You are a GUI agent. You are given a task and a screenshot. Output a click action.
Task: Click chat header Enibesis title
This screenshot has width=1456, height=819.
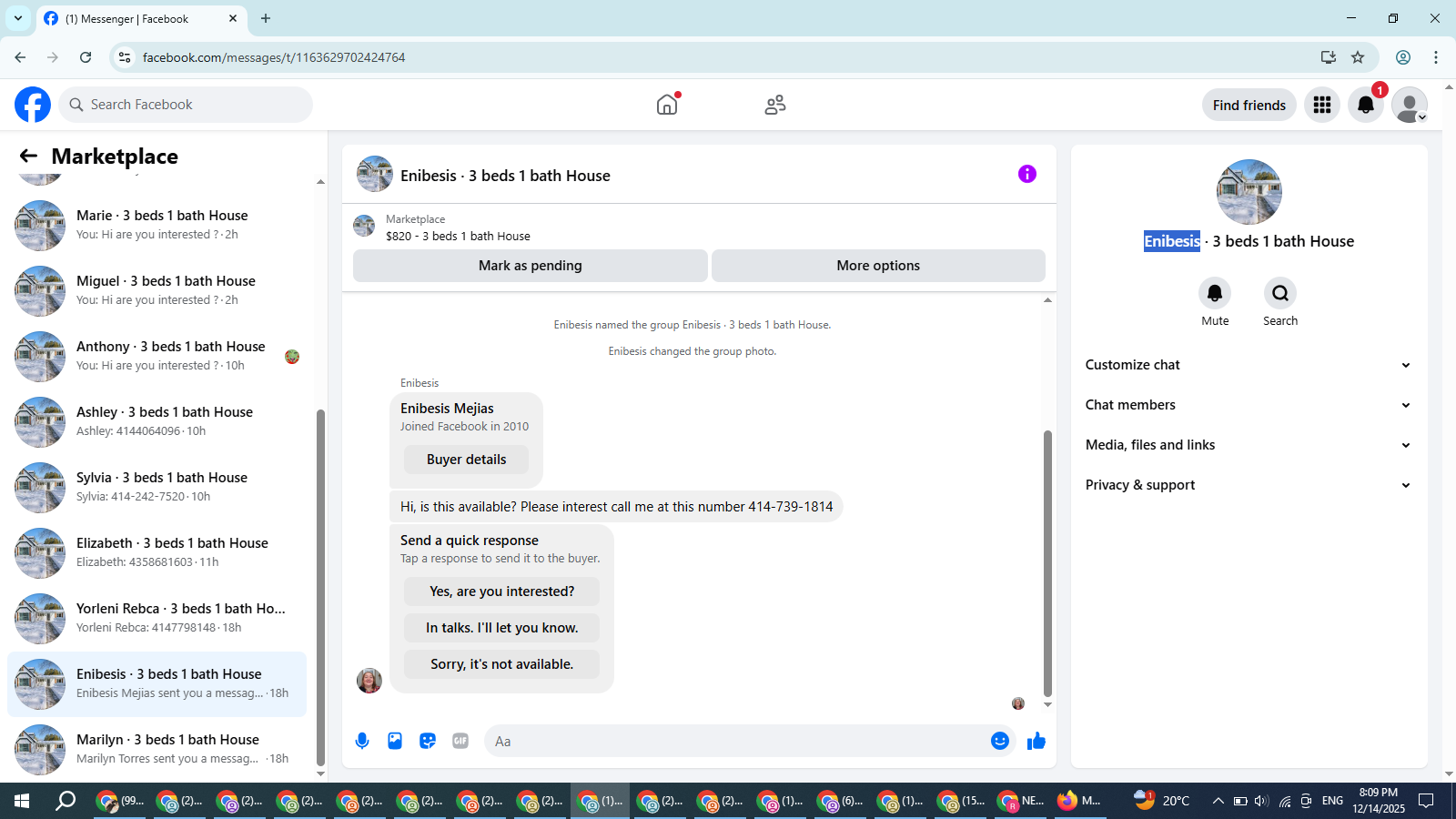tap(505, 176)
